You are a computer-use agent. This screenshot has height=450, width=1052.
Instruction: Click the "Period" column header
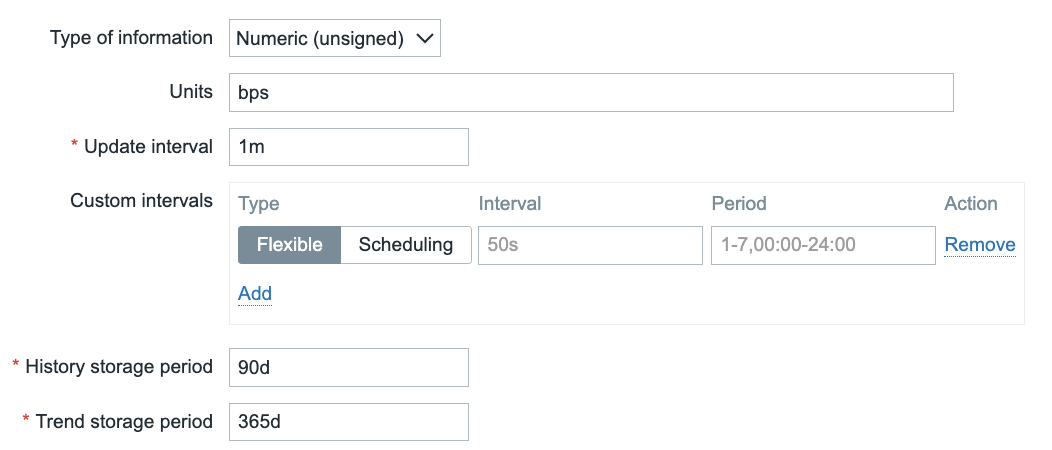(738, 204)
